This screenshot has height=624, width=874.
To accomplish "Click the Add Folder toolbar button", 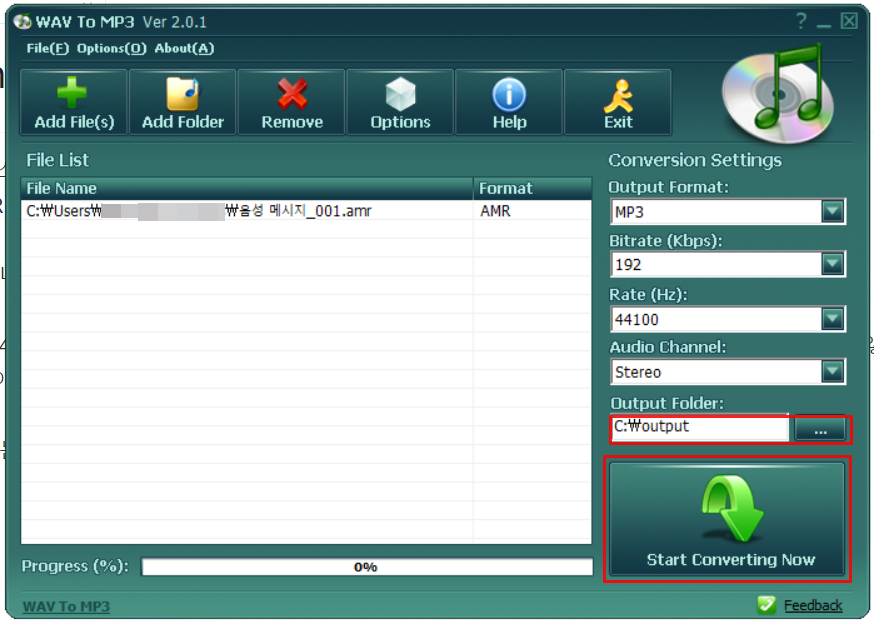I will (x=182, y=103).
